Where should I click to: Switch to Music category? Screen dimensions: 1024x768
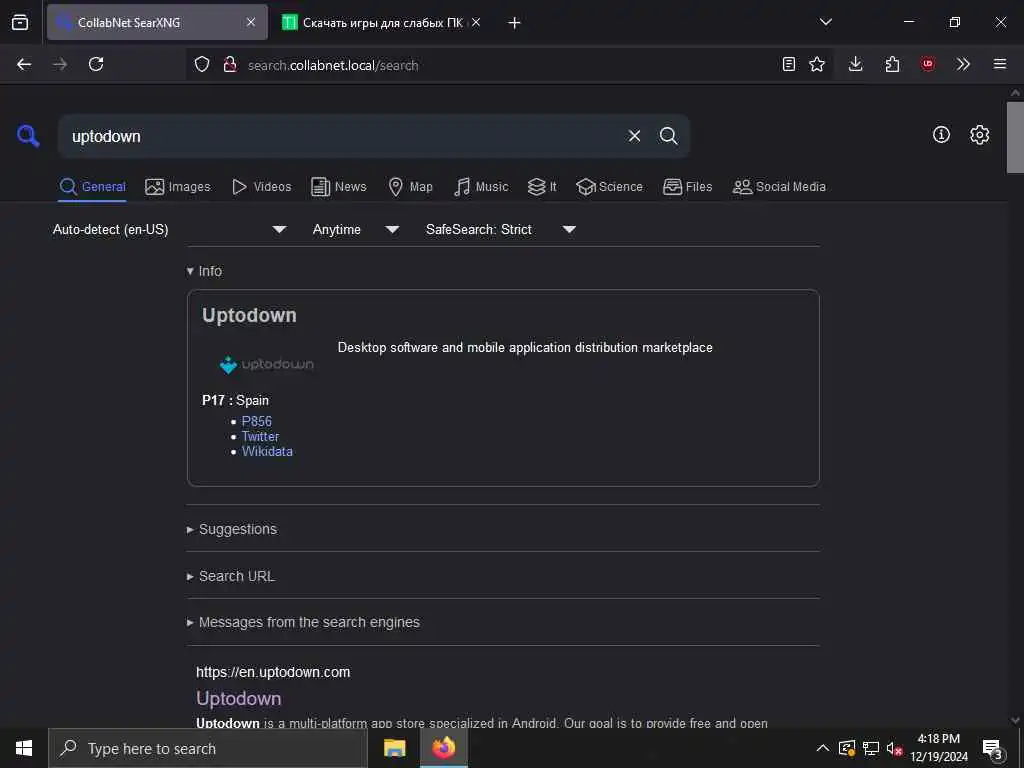click(x=481, y=187)
